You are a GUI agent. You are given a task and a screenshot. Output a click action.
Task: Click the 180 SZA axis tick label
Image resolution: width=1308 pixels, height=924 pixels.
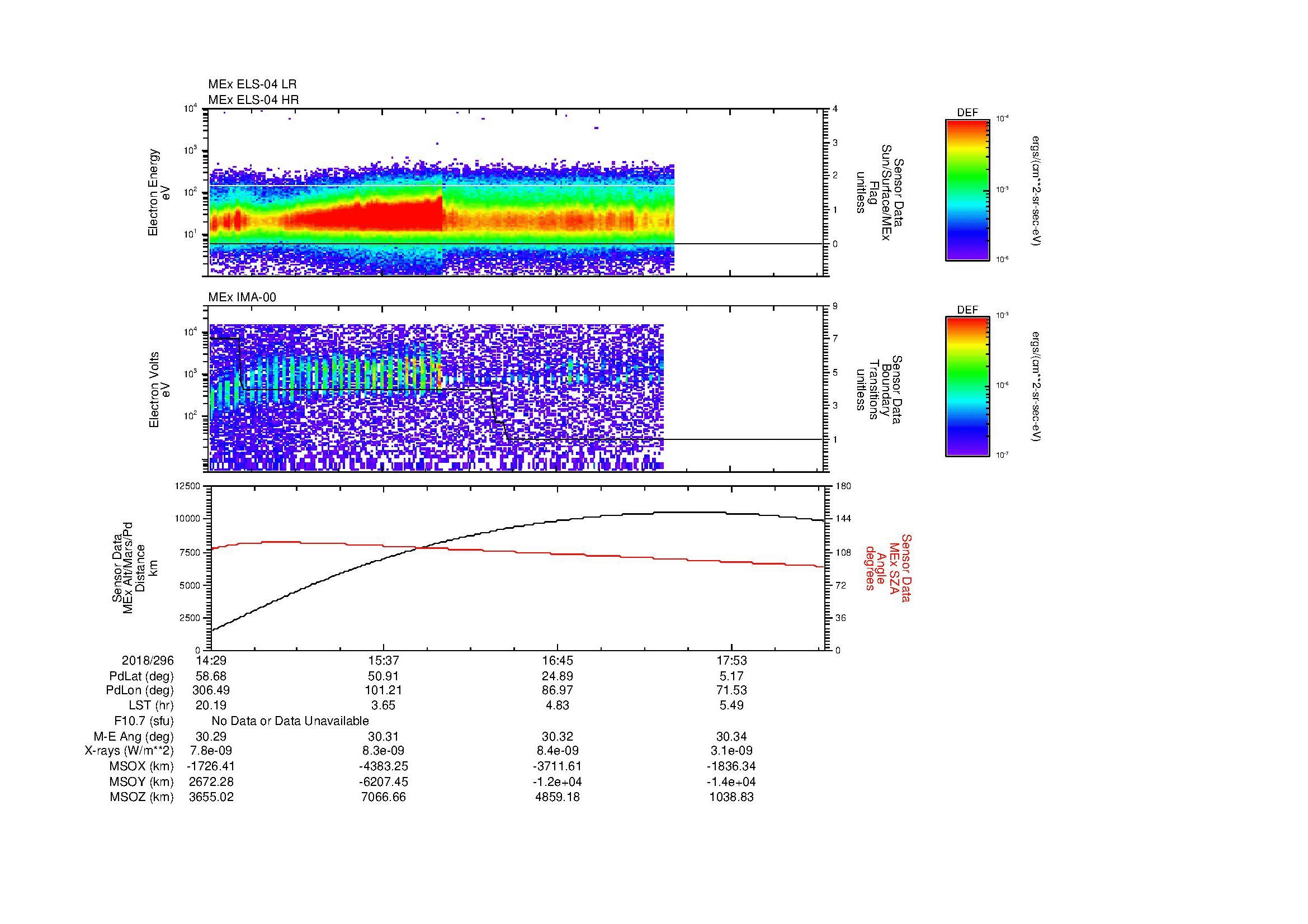click(x=843, y=486)
